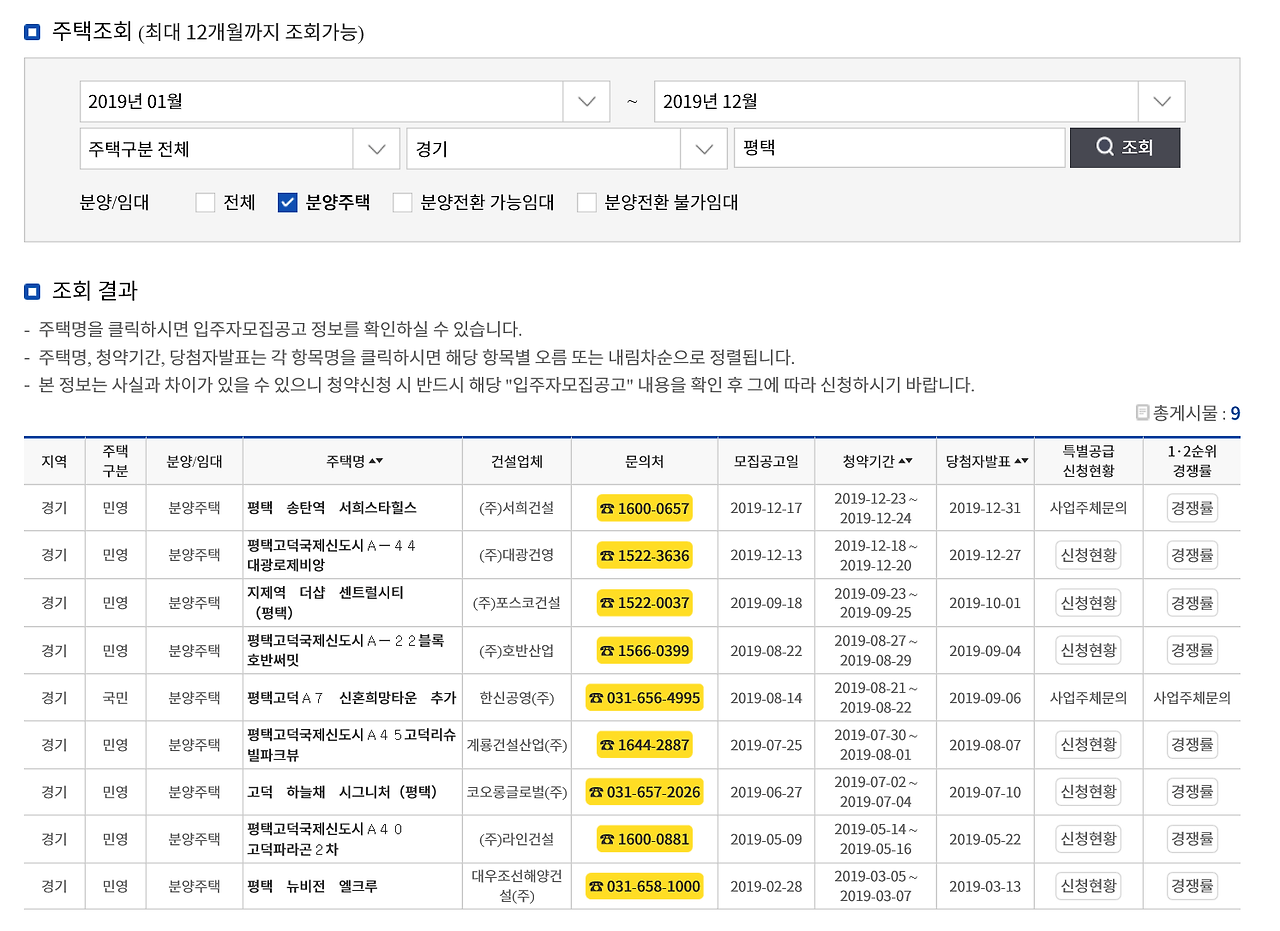1280x931 pixels.
Task: Select 모집공고일 date 2019-05-09
Action: [x=766, y=840]
